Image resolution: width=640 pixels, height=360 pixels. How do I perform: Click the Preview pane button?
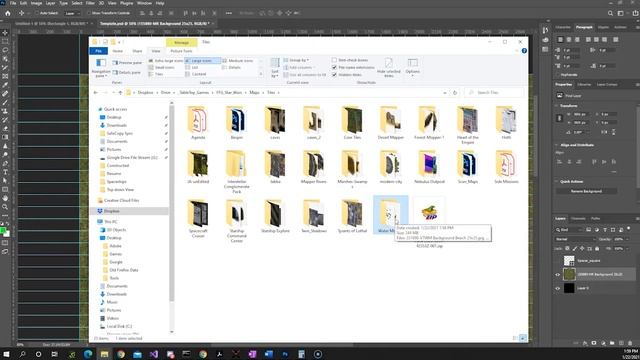click(x=127, y=63)
